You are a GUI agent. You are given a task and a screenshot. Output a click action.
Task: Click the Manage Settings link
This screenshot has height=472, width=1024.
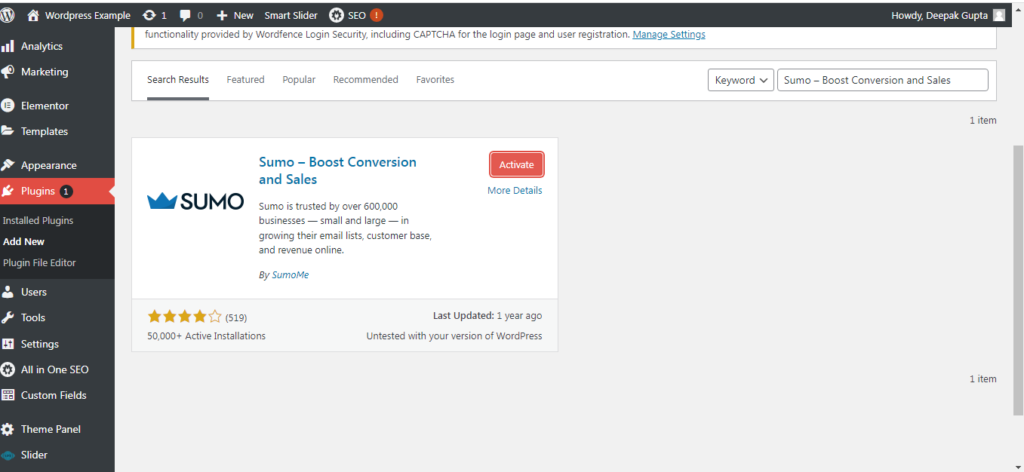pyautogui.click(x=669, y=34)
